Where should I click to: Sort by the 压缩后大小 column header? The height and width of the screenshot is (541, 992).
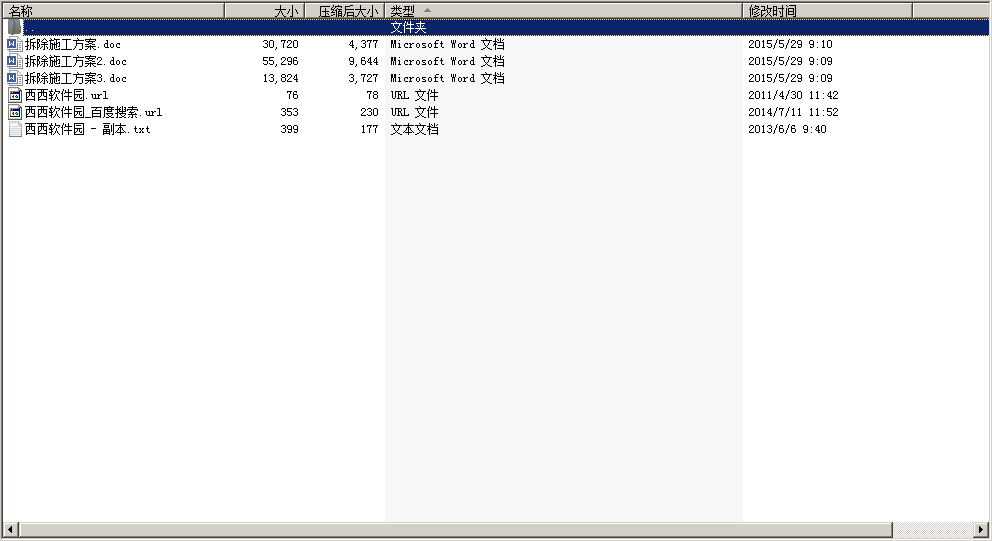pos(345,11)
